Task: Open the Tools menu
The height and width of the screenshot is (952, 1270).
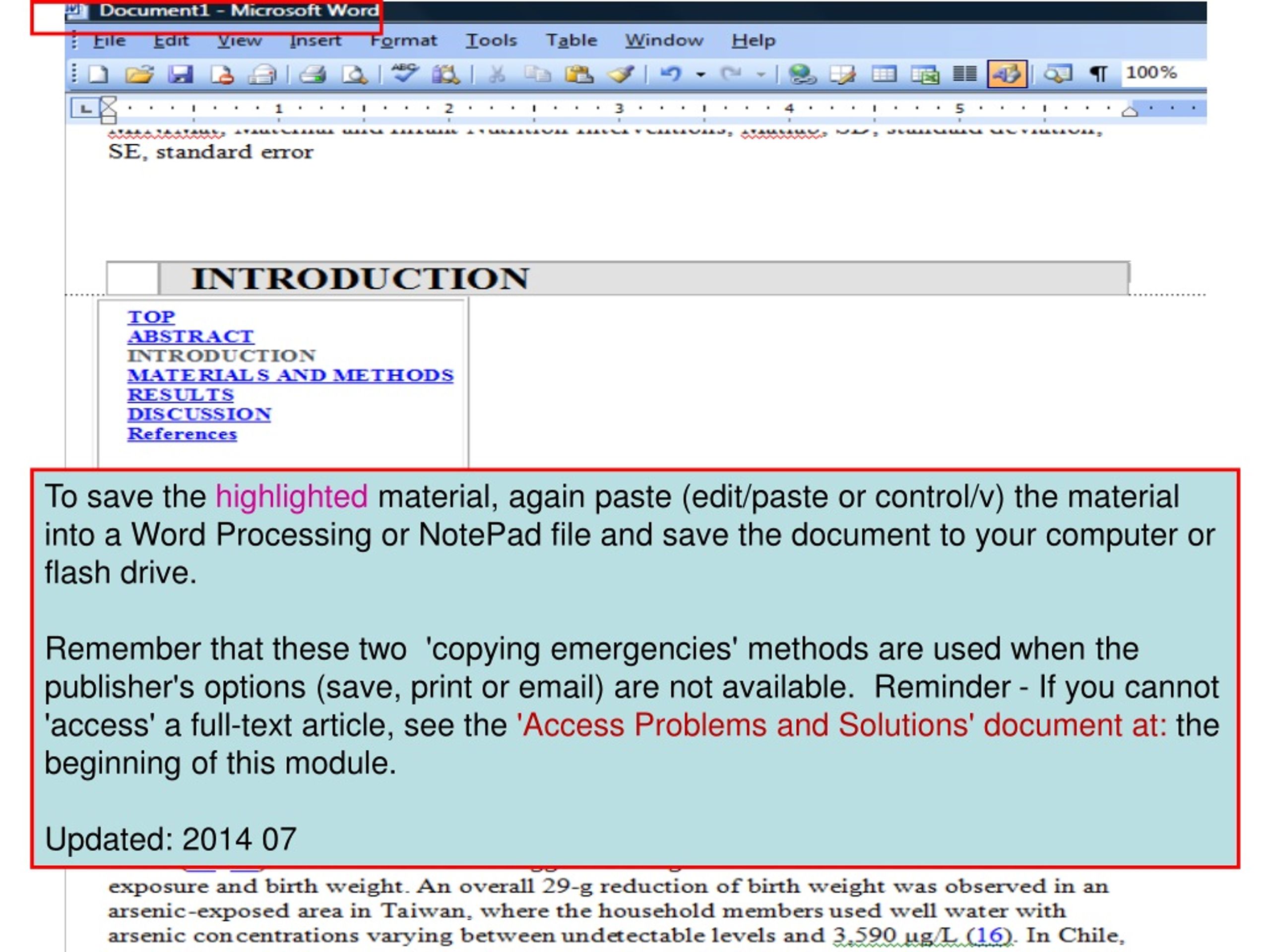Action: [492, 41]
